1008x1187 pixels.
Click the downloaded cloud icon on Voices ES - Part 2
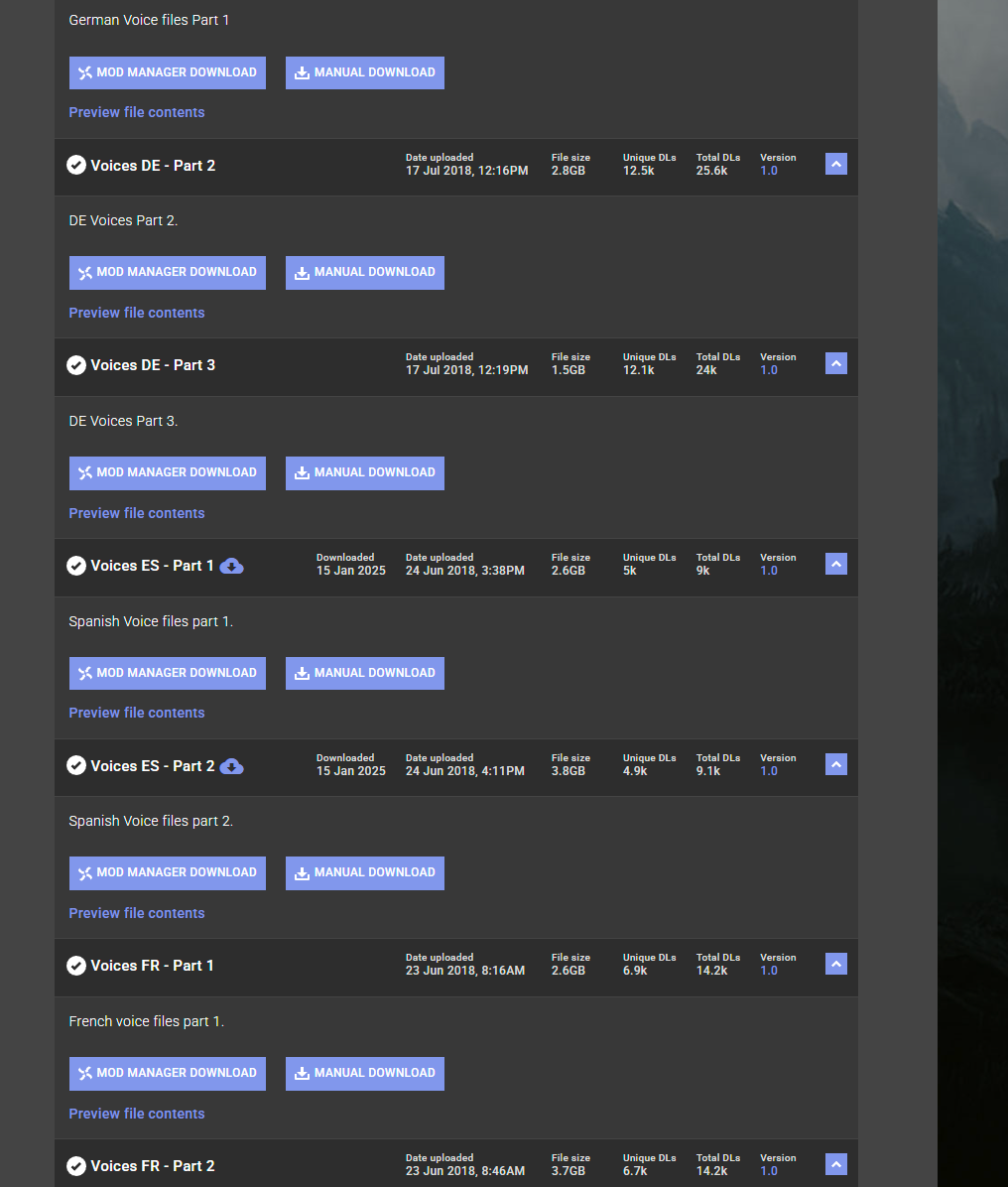pyautogui.click(x=231, y=766)
